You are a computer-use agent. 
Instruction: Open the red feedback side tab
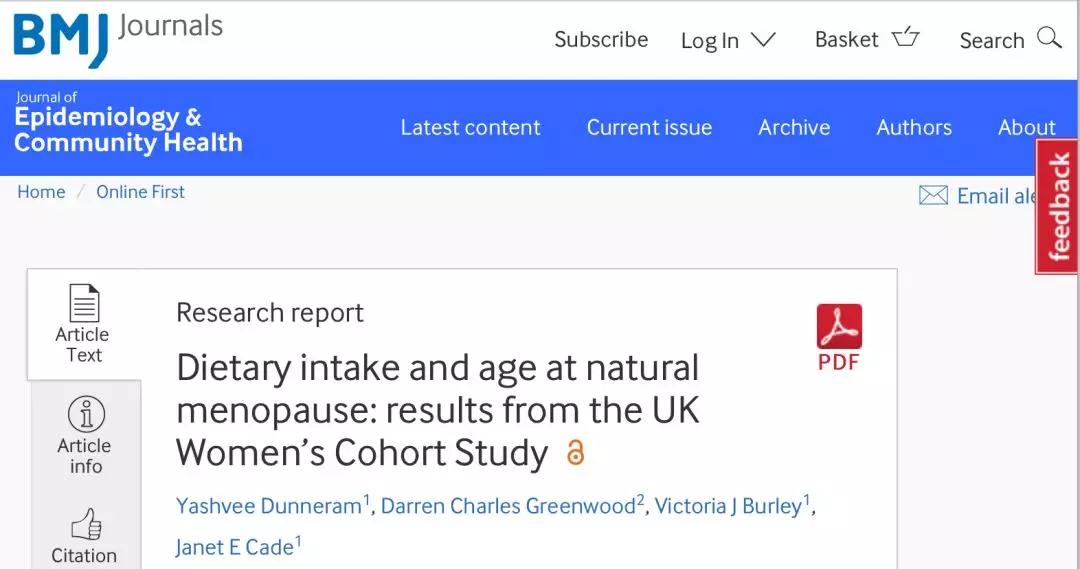tap(1057, 206)
